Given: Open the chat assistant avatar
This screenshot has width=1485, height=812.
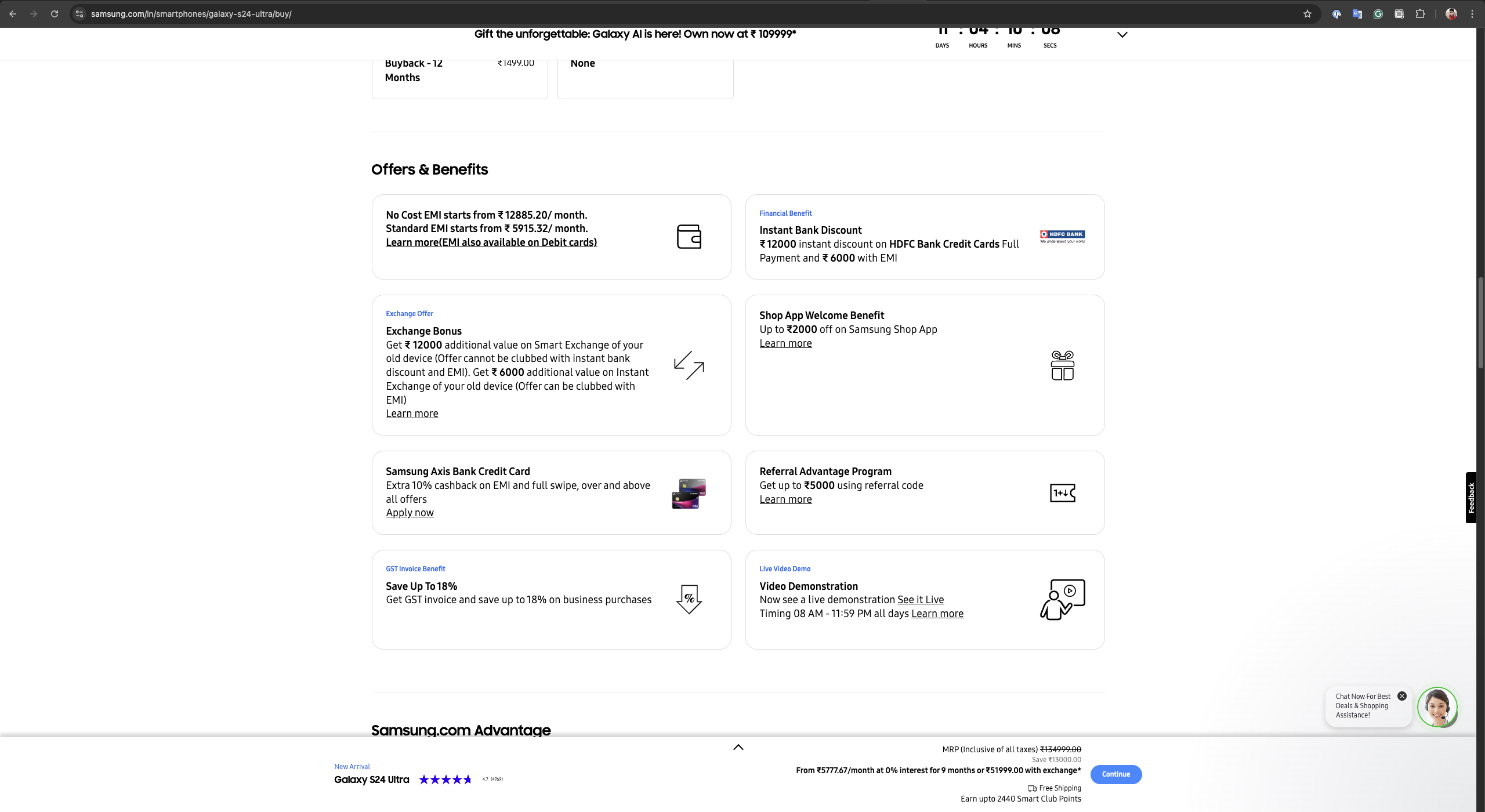Looking at the screenshot, I should pos(1437,707).
